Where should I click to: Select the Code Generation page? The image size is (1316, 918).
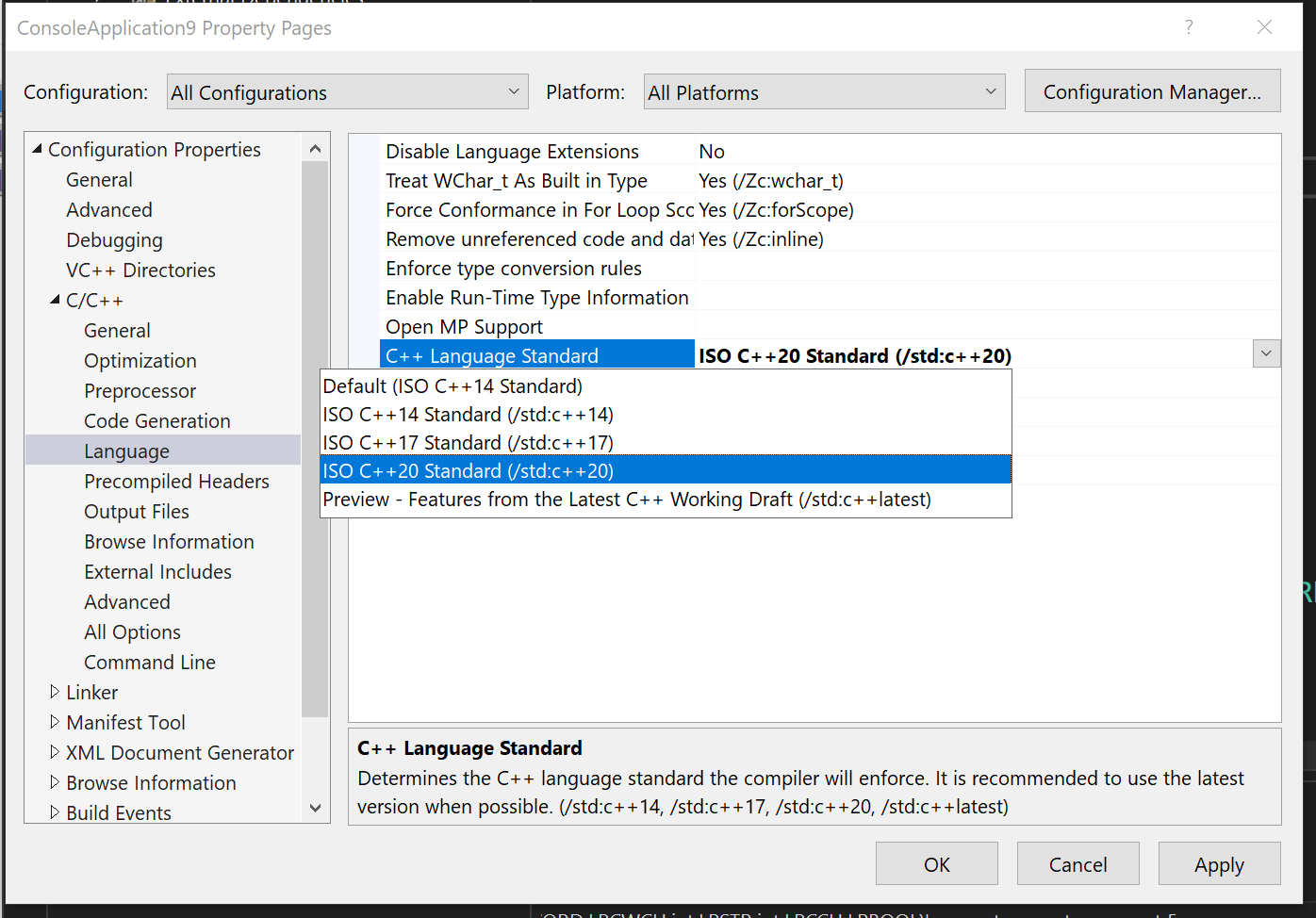point(157,420)
